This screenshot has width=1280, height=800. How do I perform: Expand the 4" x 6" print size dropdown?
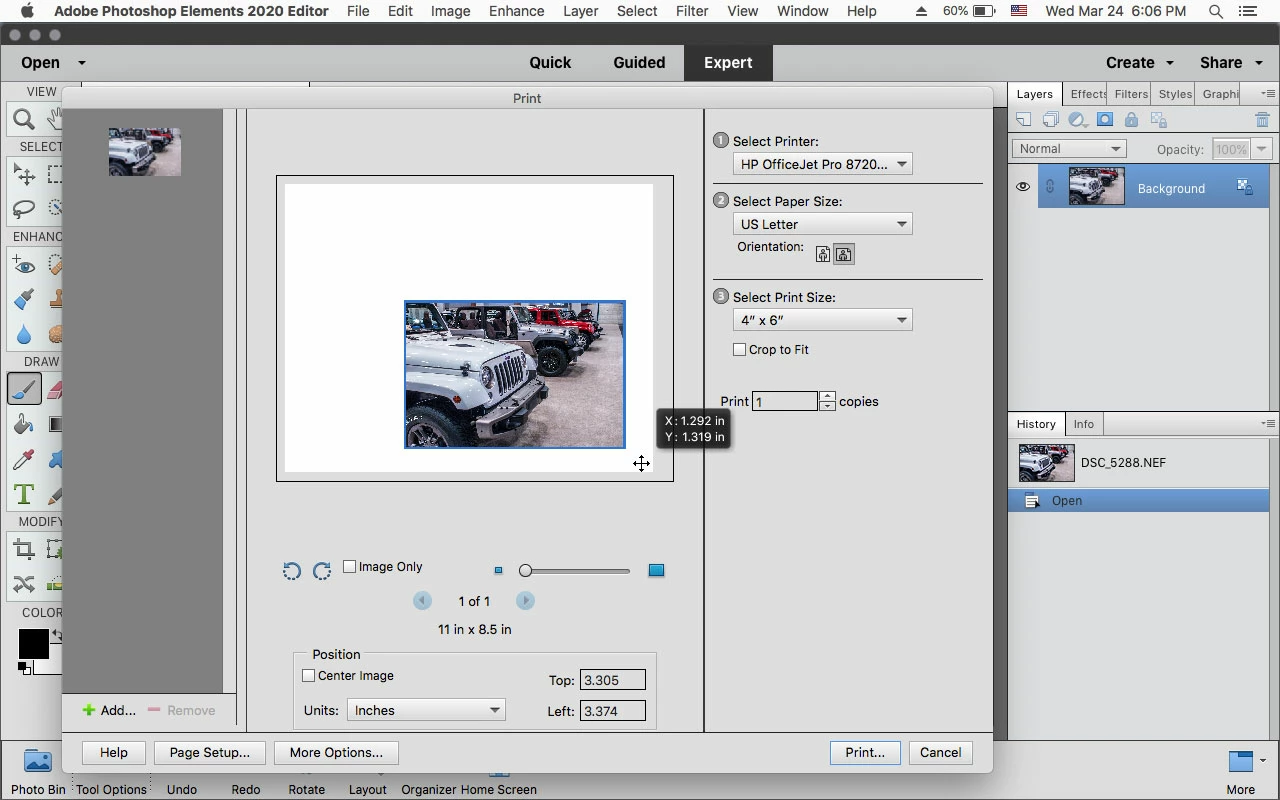[822, 320]
